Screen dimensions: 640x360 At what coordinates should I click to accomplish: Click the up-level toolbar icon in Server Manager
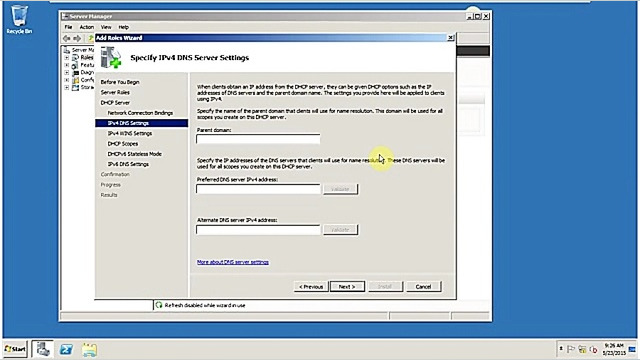pyautogui.click(x=91, y=38)
